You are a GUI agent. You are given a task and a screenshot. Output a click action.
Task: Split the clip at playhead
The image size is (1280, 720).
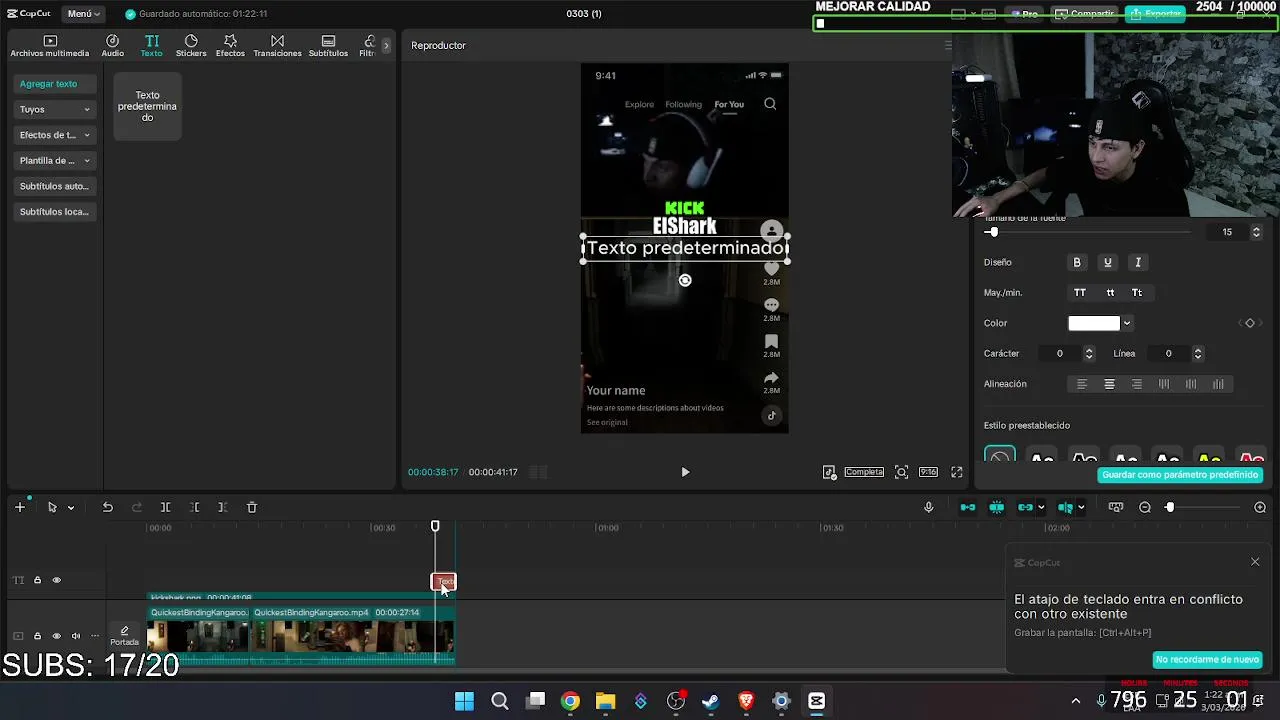(166, 507)
